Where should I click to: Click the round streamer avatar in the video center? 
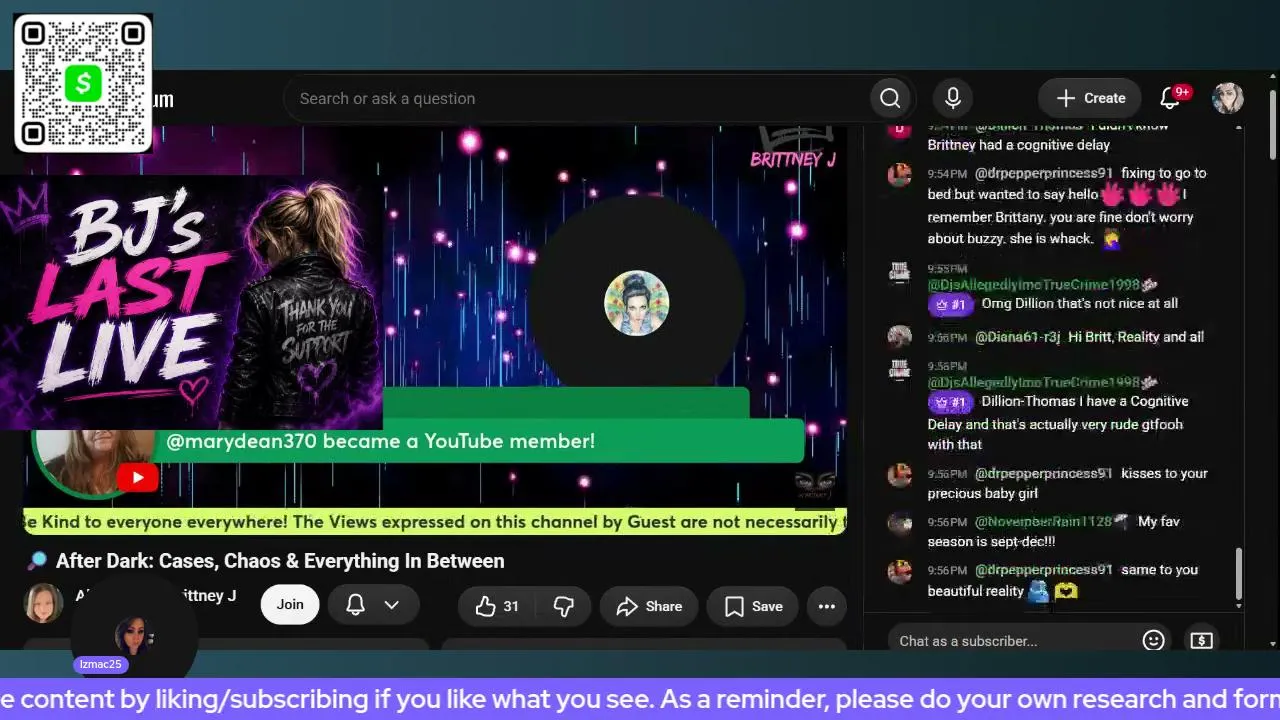click(637, 303)
